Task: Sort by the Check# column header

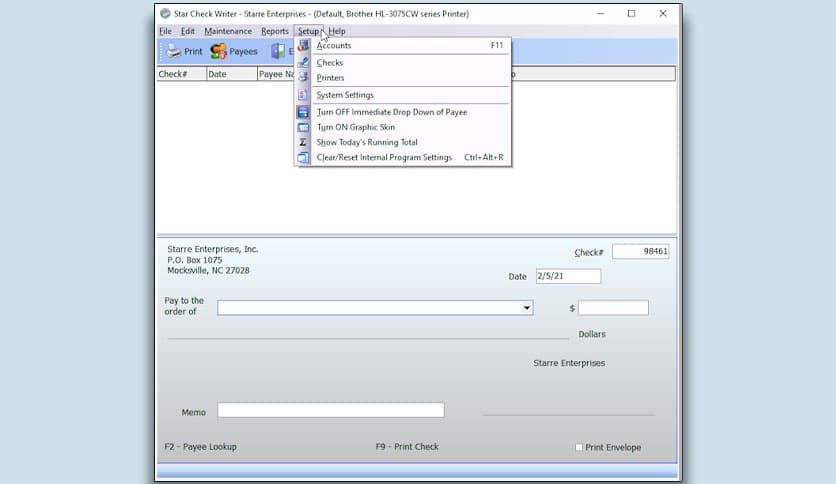Action: pos(182,74)
